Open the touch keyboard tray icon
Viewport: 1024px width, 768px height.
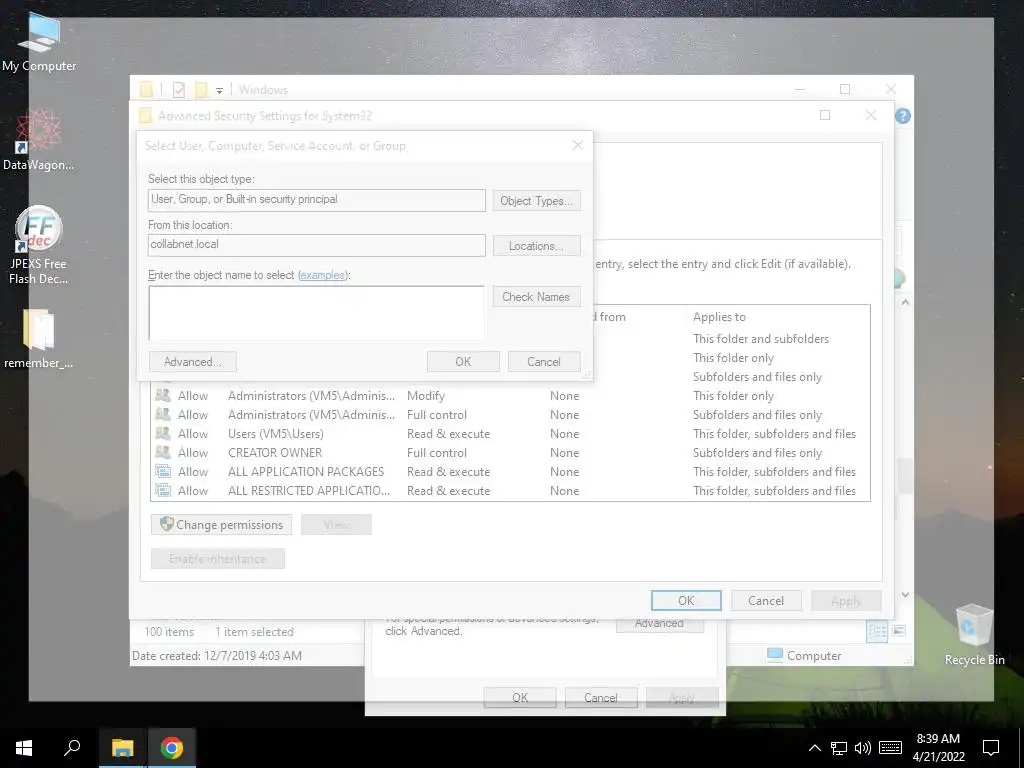point(890,748)
